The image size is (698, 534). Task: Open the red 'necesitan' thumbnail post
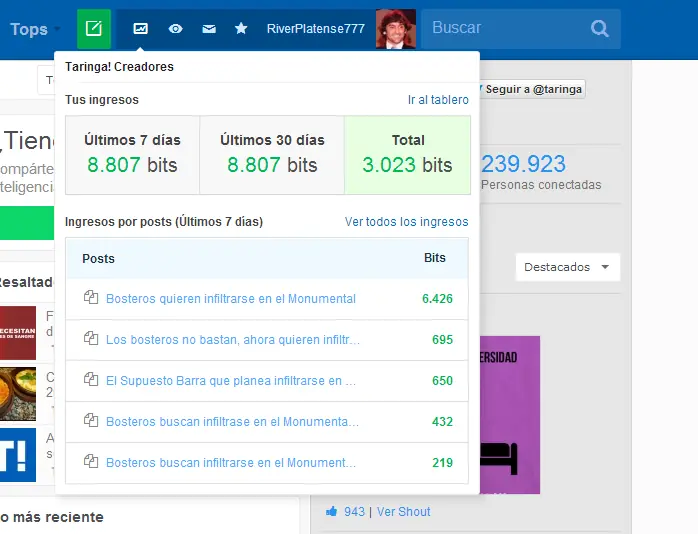pos(18,332)
